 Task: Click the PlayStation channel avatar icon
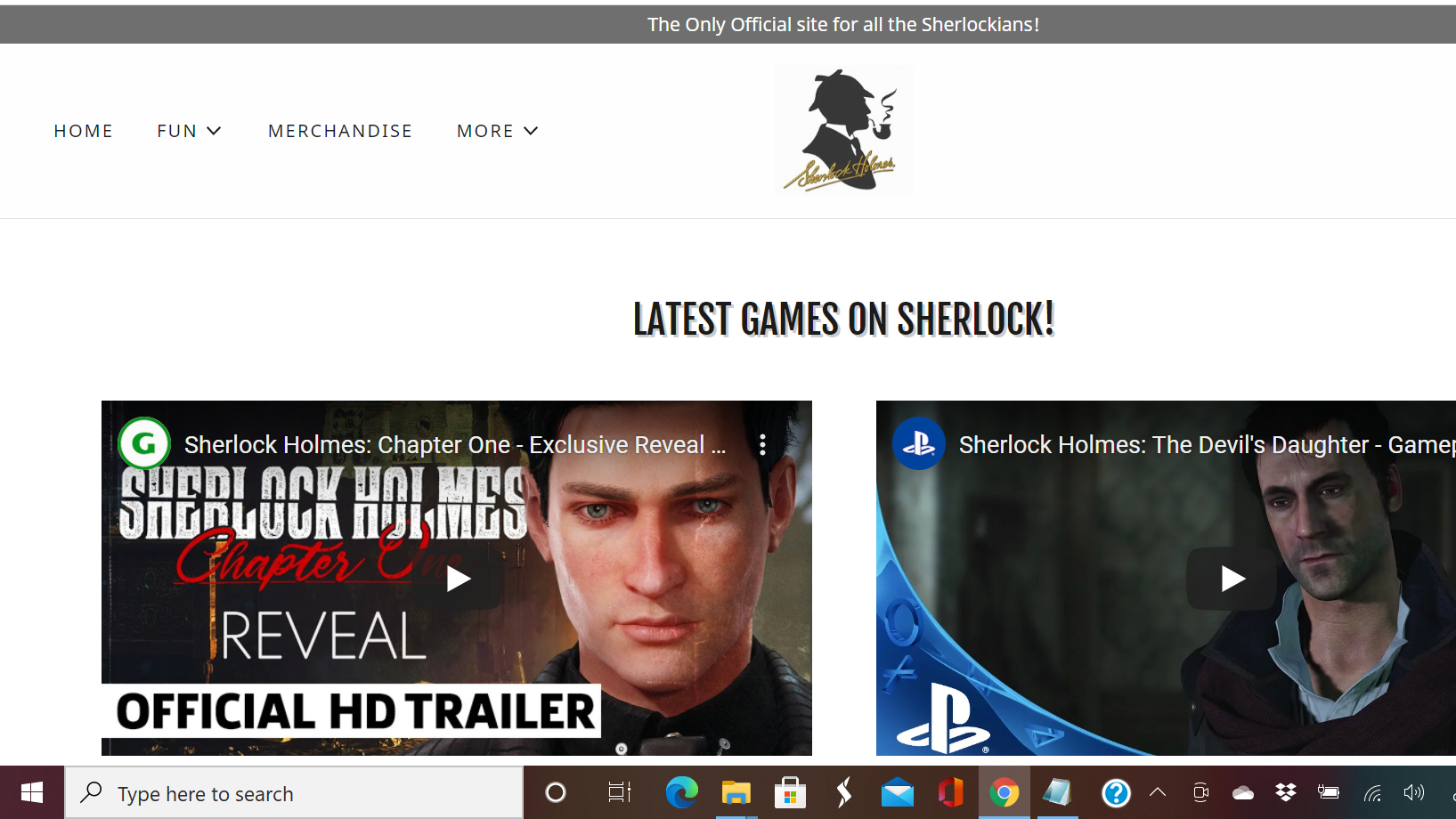point(919,443)
